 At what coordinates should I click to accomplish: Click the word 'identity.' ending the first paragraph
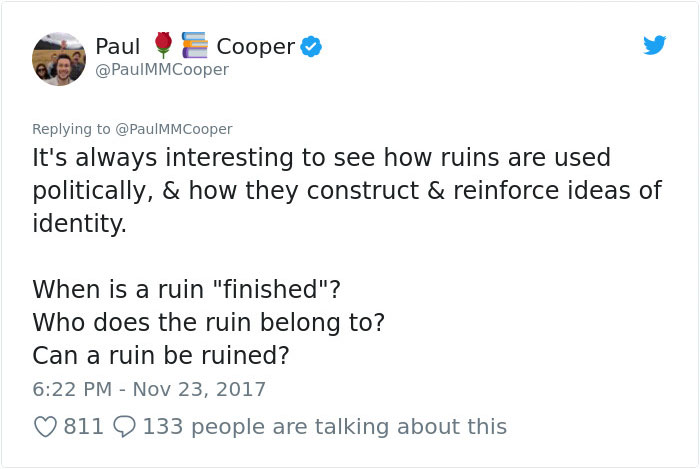tap(80, 222)
